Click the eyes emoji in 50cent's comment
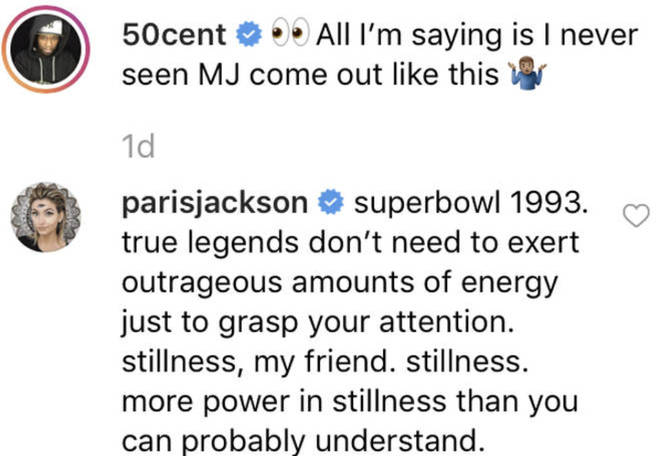The width and height of the screenshot is (660, 456). [290, 33]
